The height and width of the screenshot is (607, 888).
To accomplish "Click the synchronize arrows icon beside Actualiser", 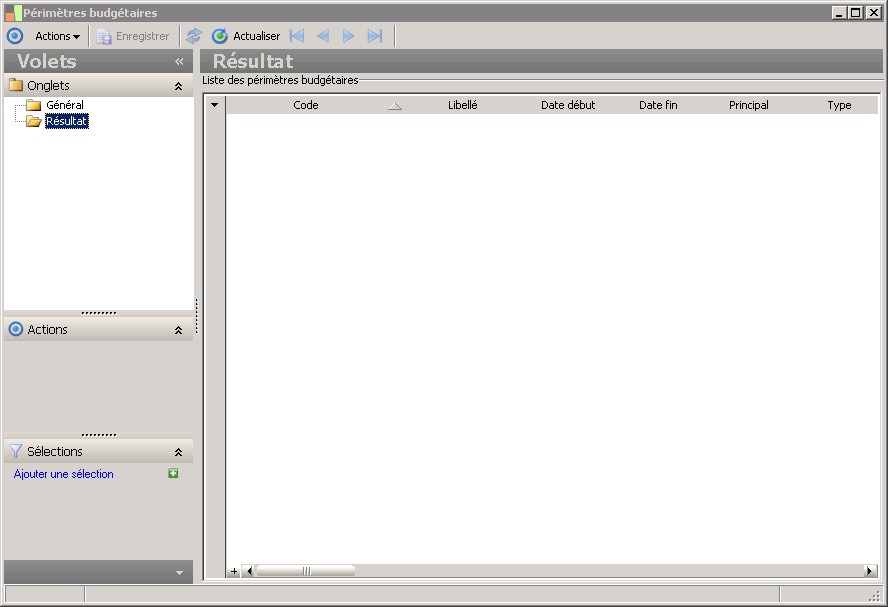I will click(194, 36).
